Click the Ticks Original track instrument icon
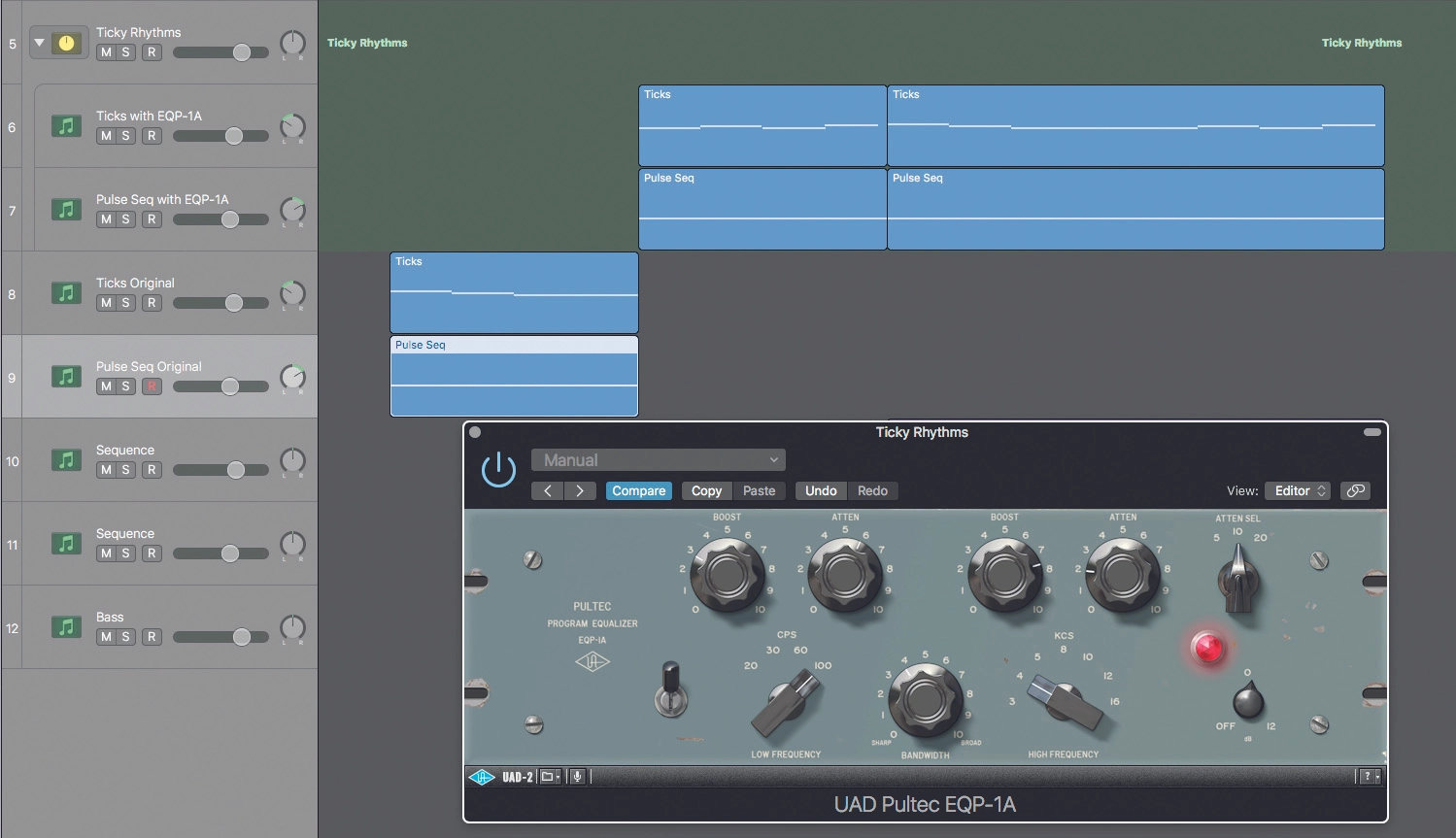This screenshot has width=1456, height=838. 66,293
